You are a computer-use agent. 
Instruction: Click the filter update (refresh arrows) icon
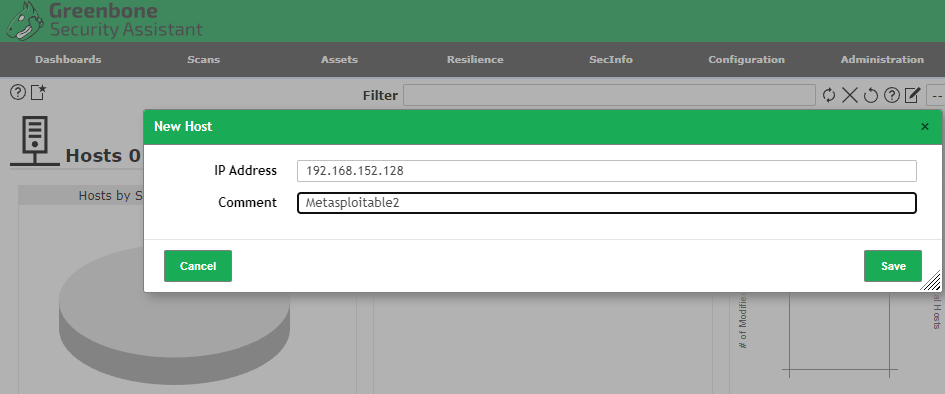point(829,95)
